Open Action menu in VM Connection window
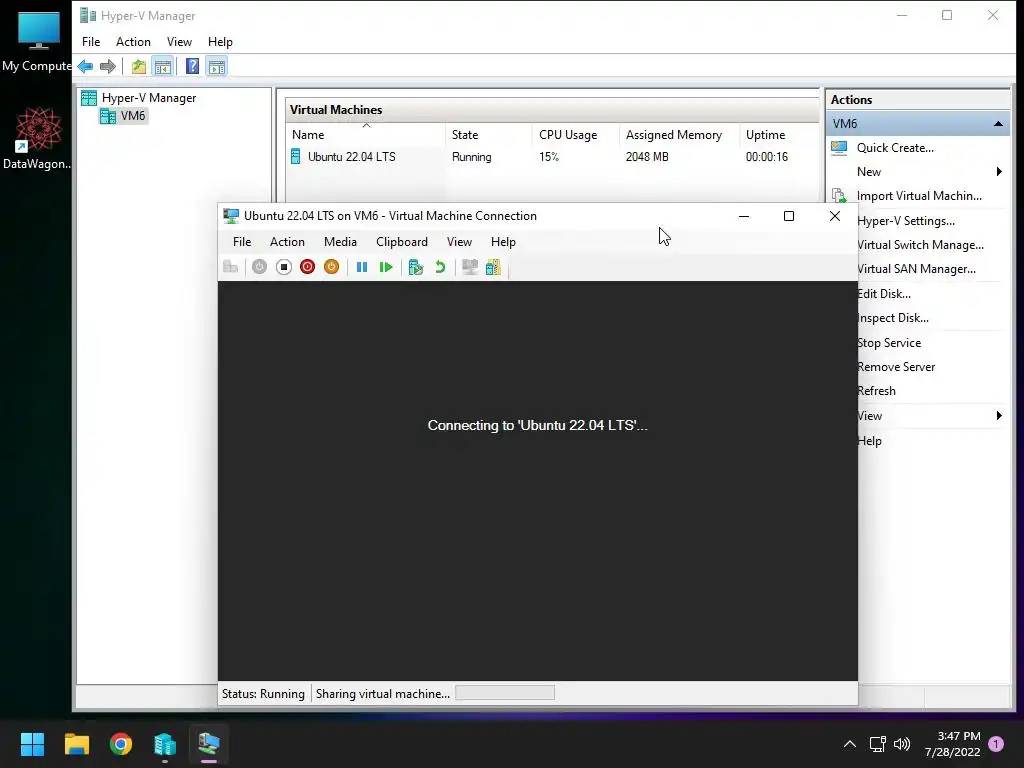Image resolution: width=1024 pixels, height=768 pixels. [287, 242]
